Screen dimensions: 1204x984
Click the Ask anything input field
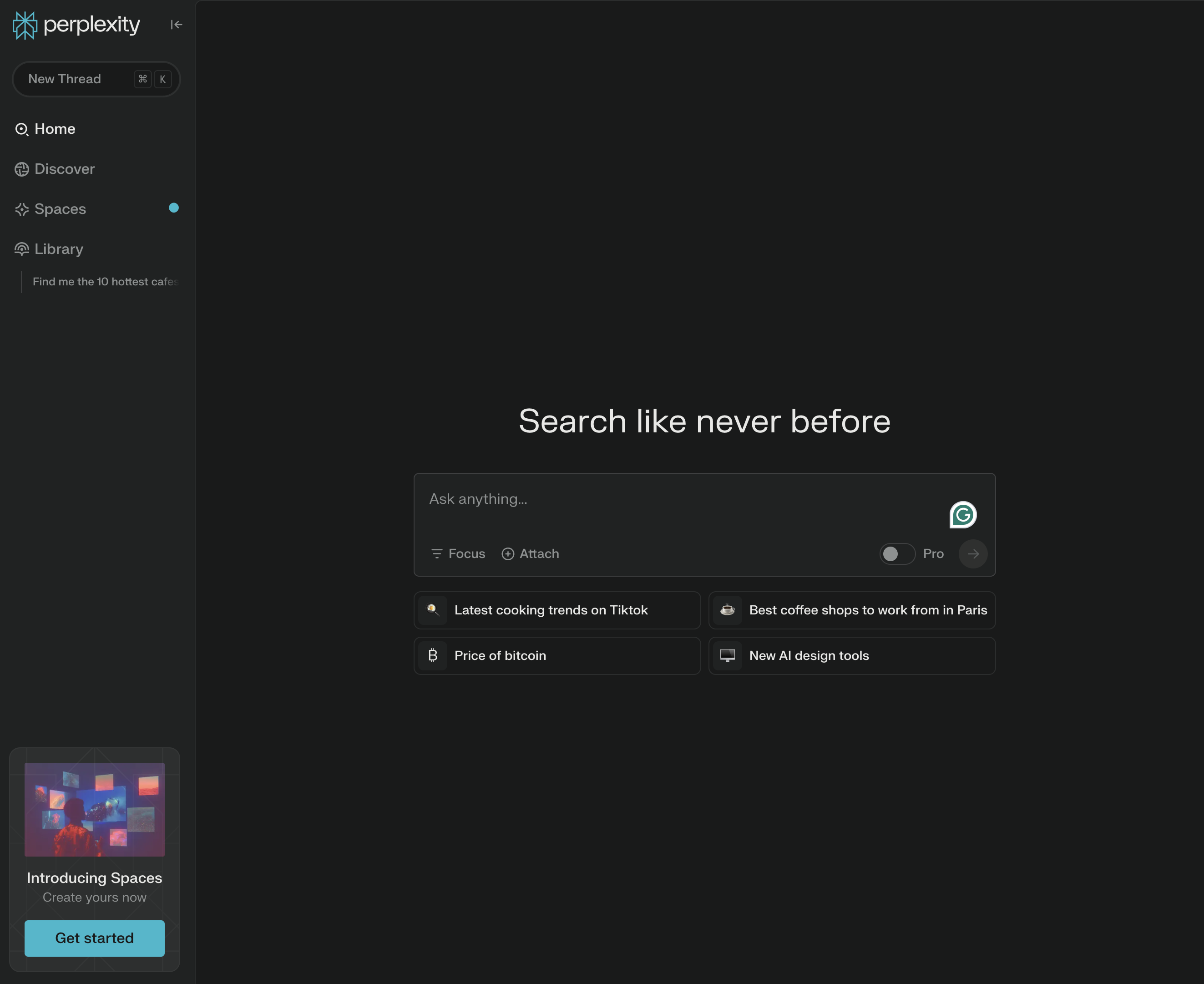680,499
